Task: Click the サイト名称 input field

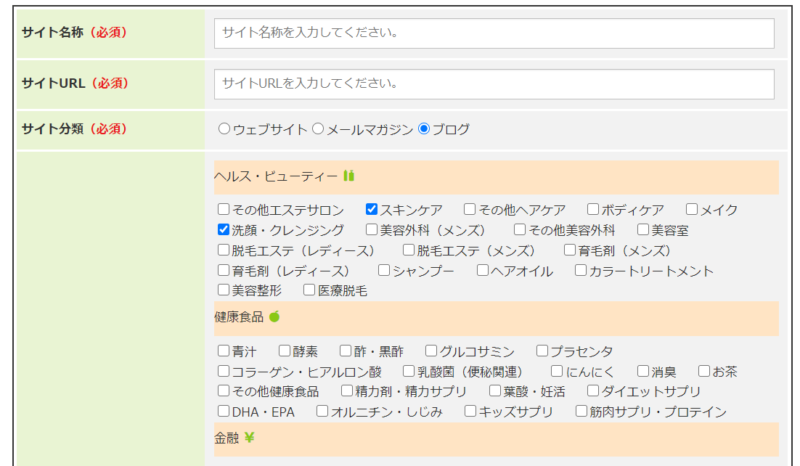Action: point(494,33)
